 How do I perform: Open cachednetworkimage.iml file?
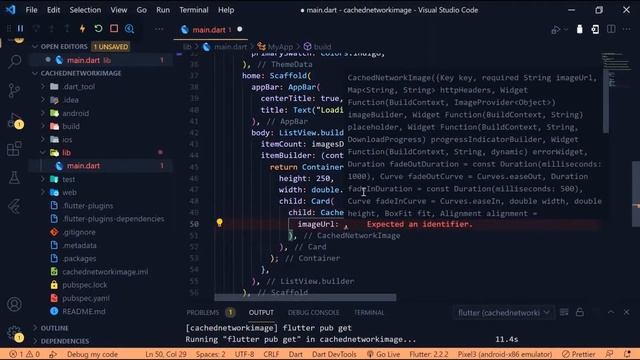[105, 272]
